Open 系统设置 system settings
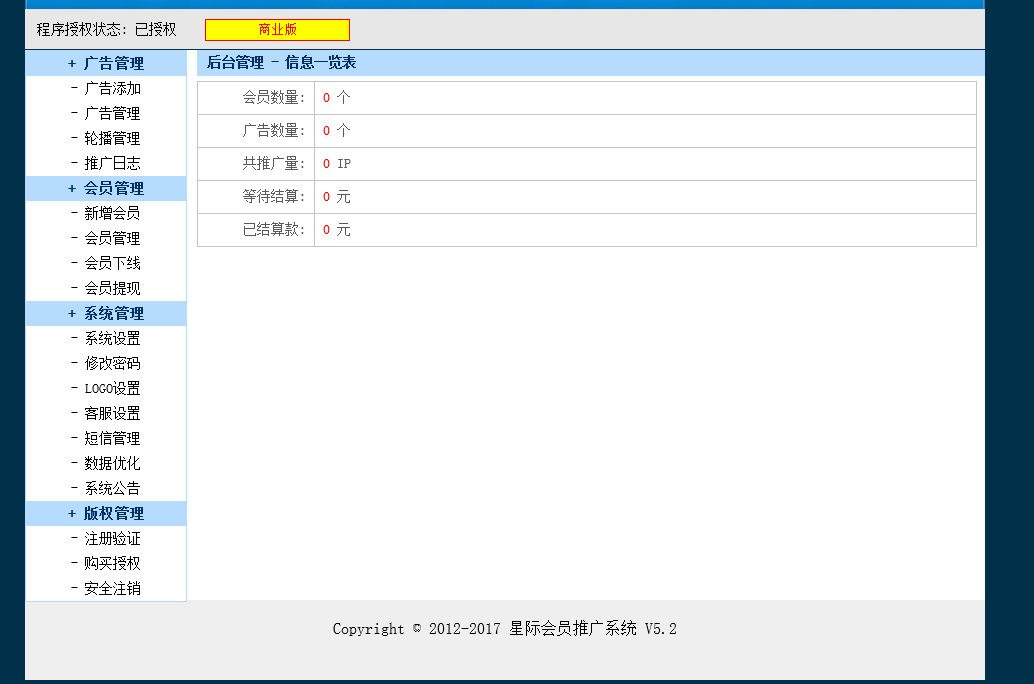 [x=112, y=338]
